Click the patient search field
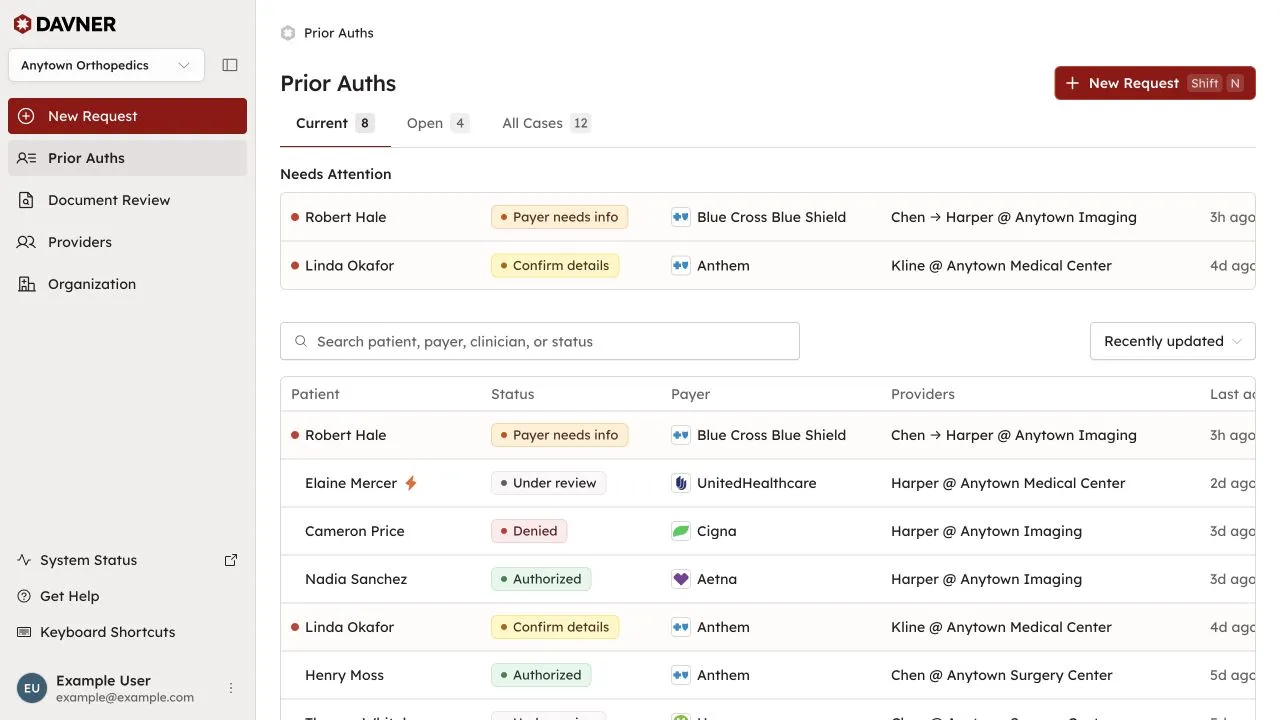The image size is (1280, 720). point(540,341)
